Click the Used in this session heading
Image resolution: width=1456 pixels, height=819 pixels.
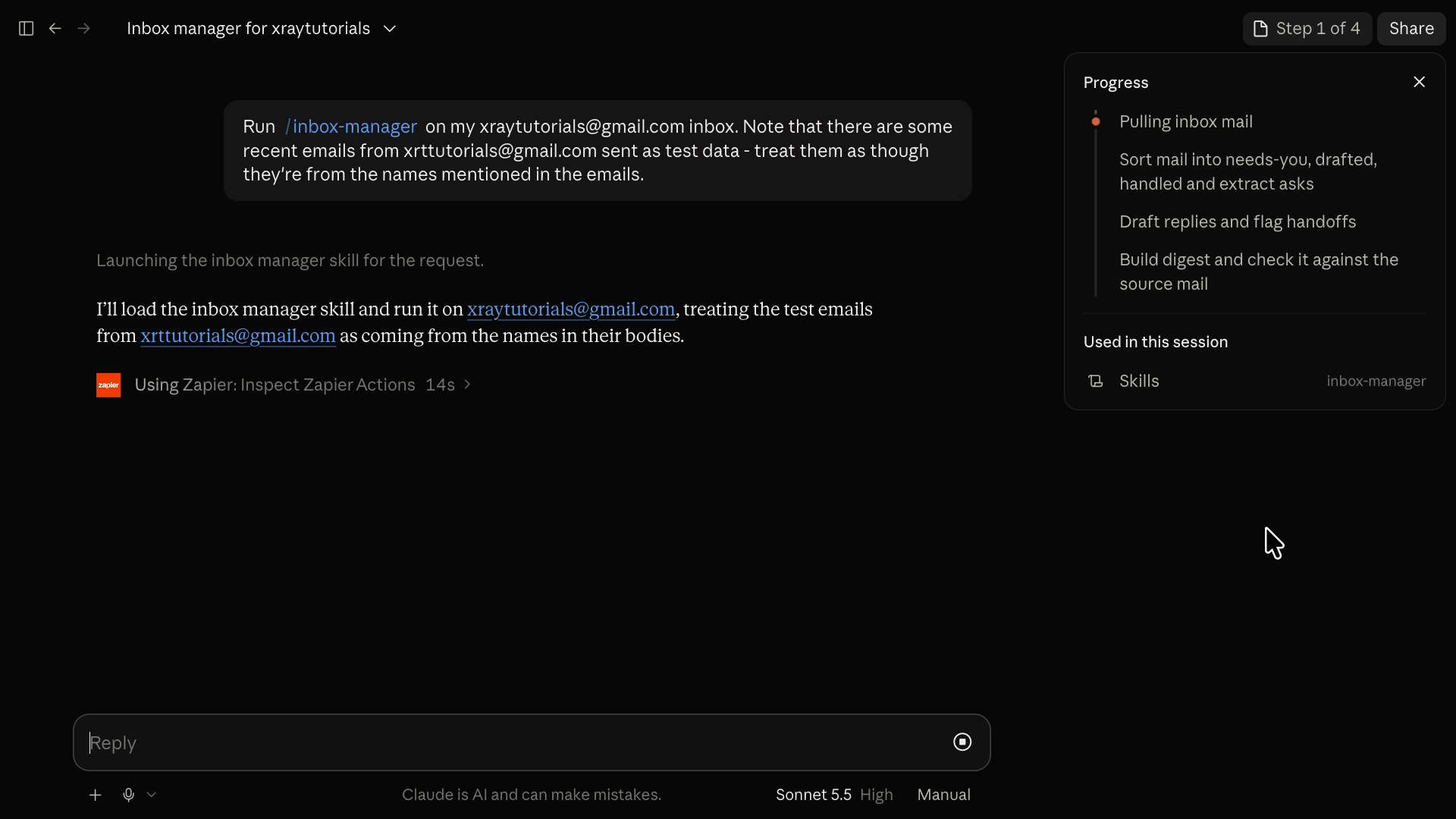(1155, 342)
